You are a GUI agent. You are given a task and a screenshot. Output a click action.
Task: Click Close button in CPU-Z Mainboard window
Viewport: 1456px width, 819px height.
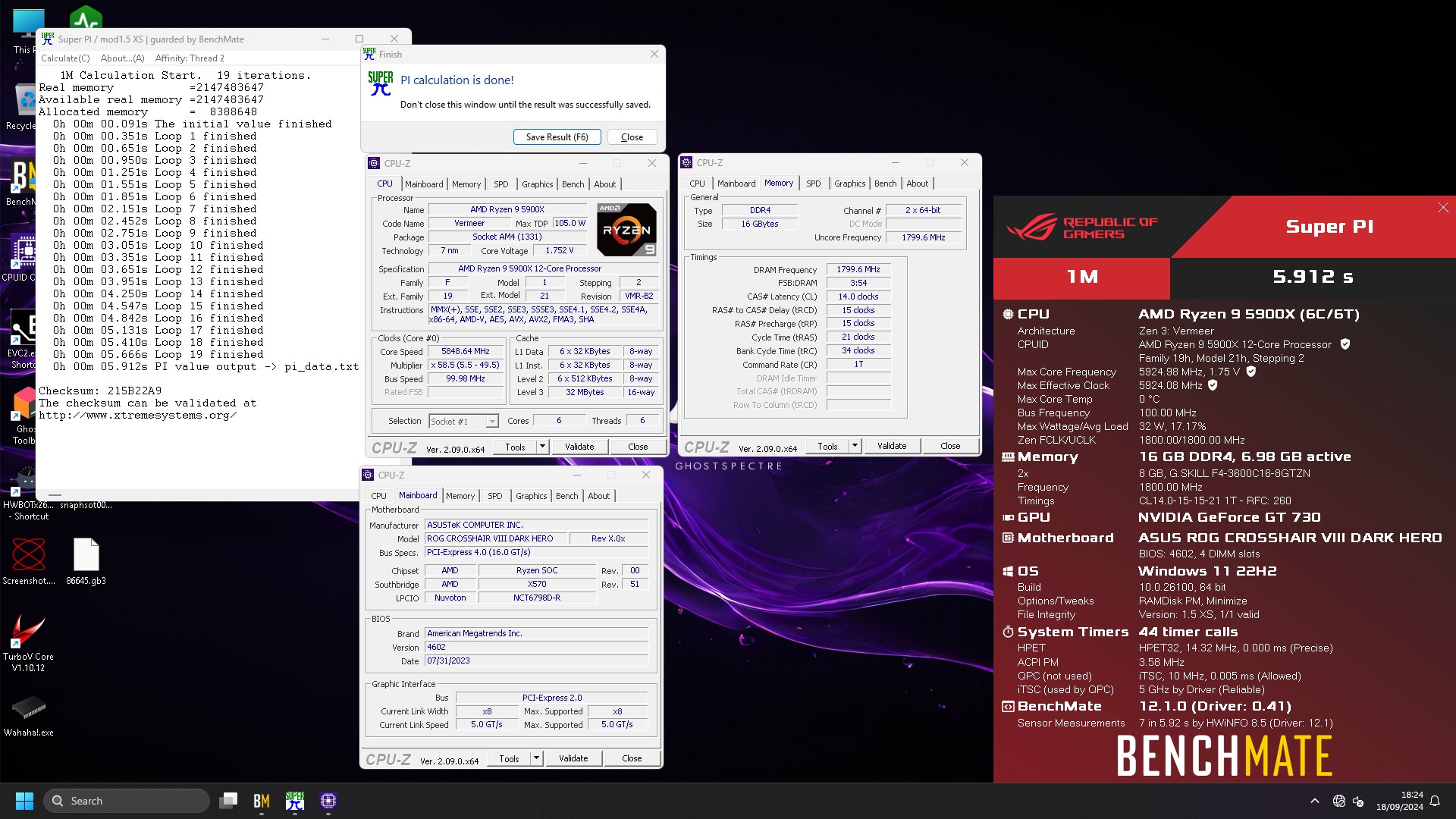coord(632,758)
